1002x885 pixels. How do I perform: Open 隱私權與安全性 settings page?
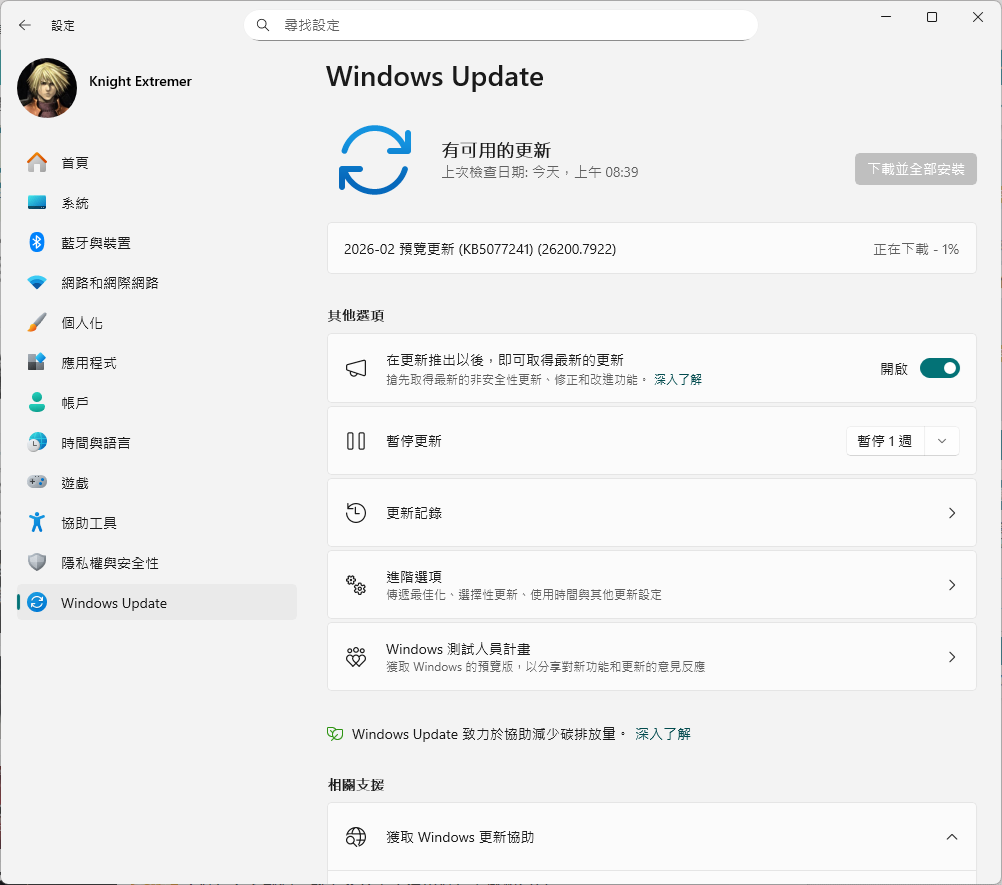pos(157,562)
